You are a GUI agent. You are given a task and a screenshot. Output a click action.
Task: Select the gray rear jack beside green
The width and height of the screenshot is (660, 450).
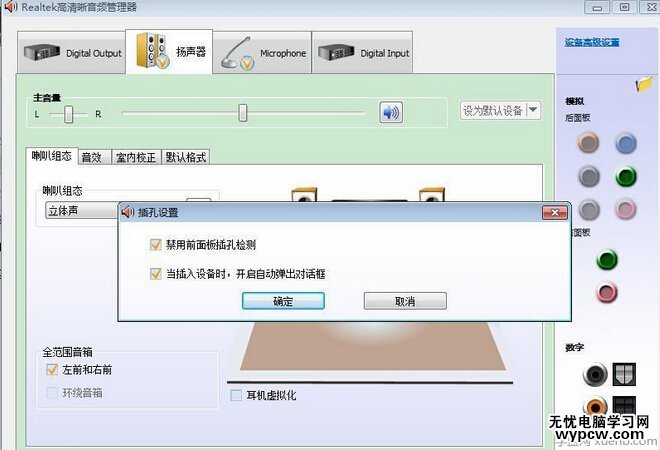pos(588,176)
